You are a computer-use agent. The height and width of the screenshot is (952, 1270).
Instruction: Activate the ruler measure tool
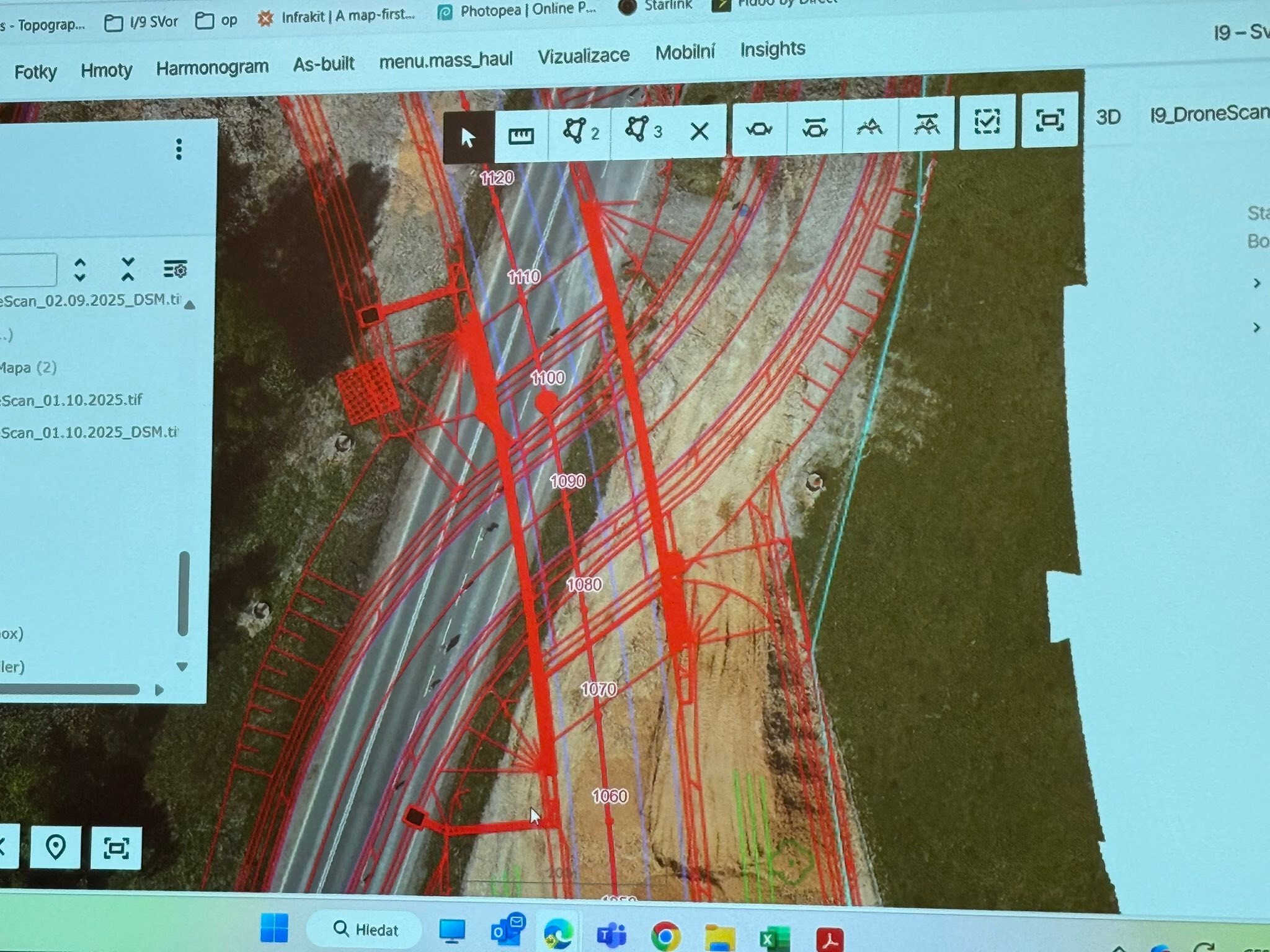tap(521, 134)
